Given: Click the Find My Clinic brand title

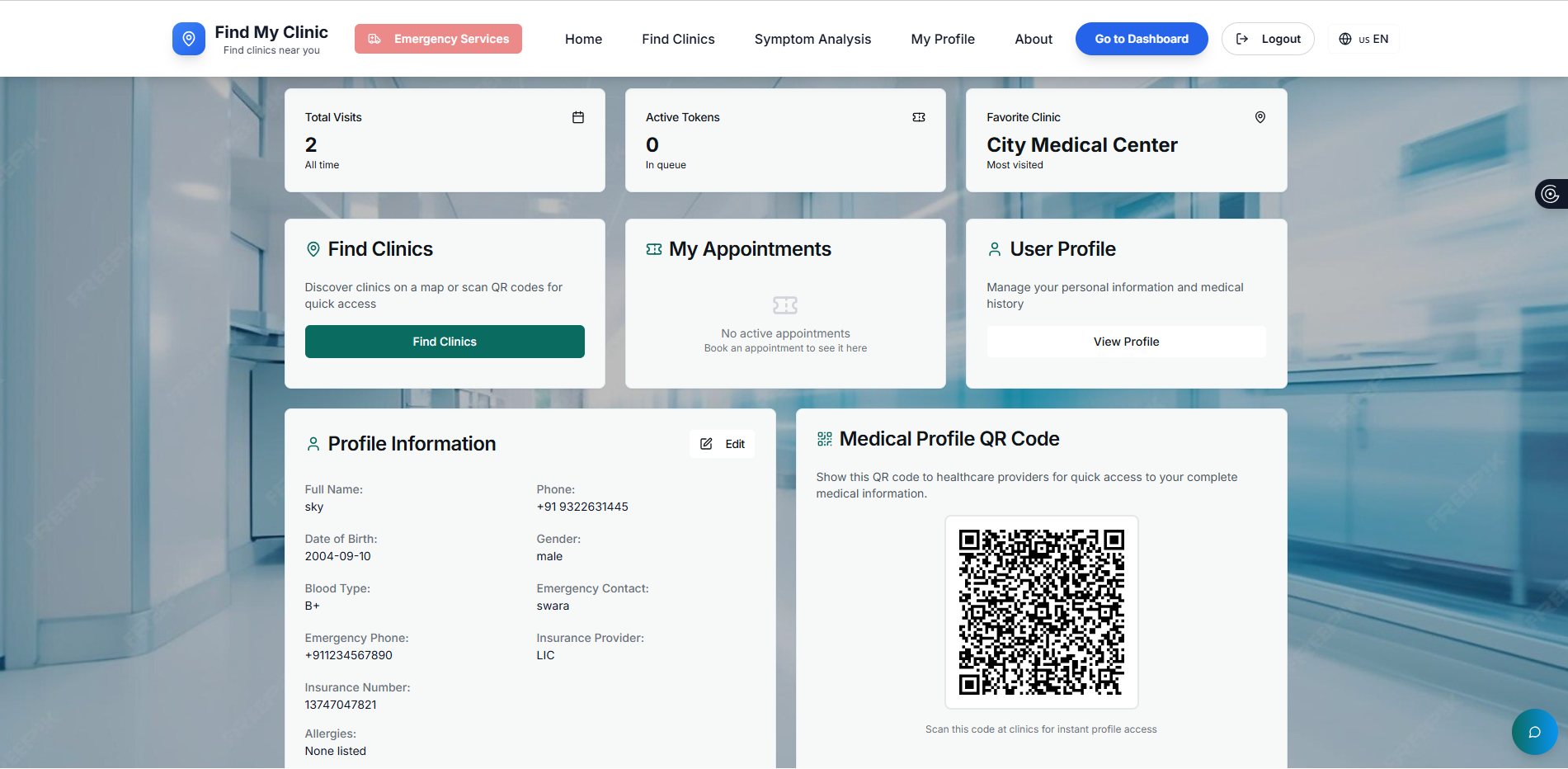Looking at the screenshot, I should [271, 32].
